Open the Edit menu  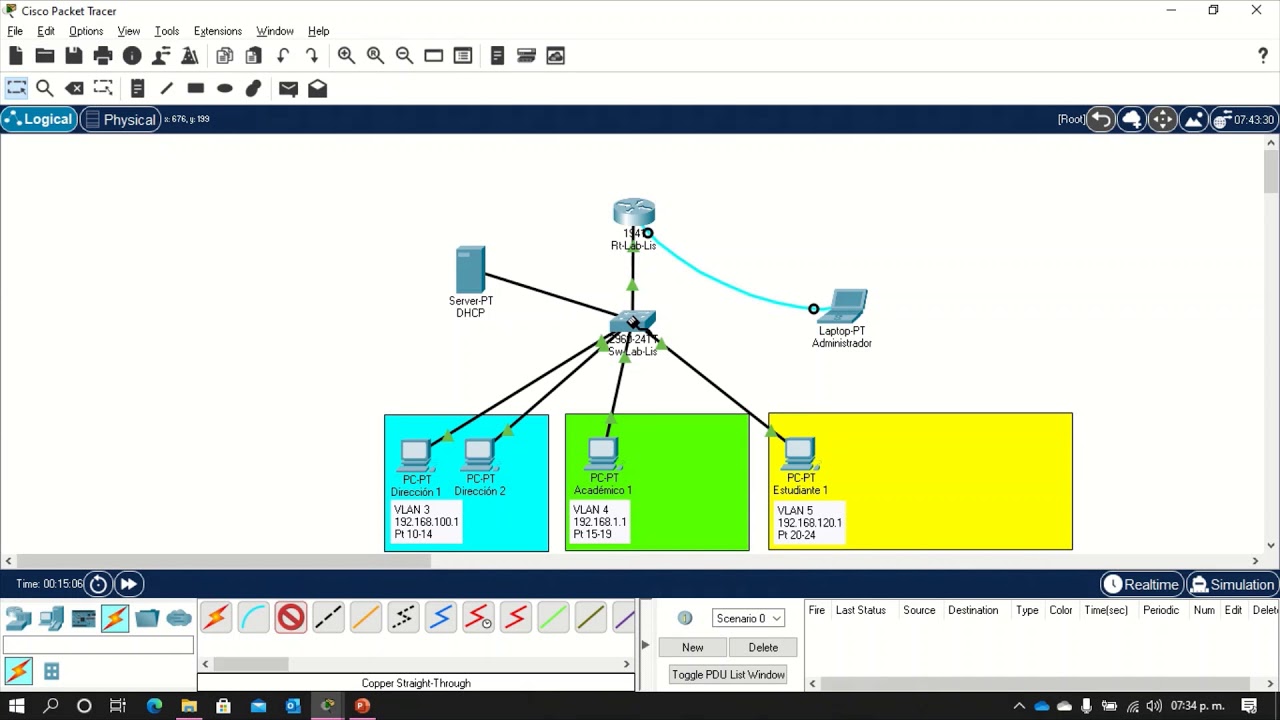point(46,31)
